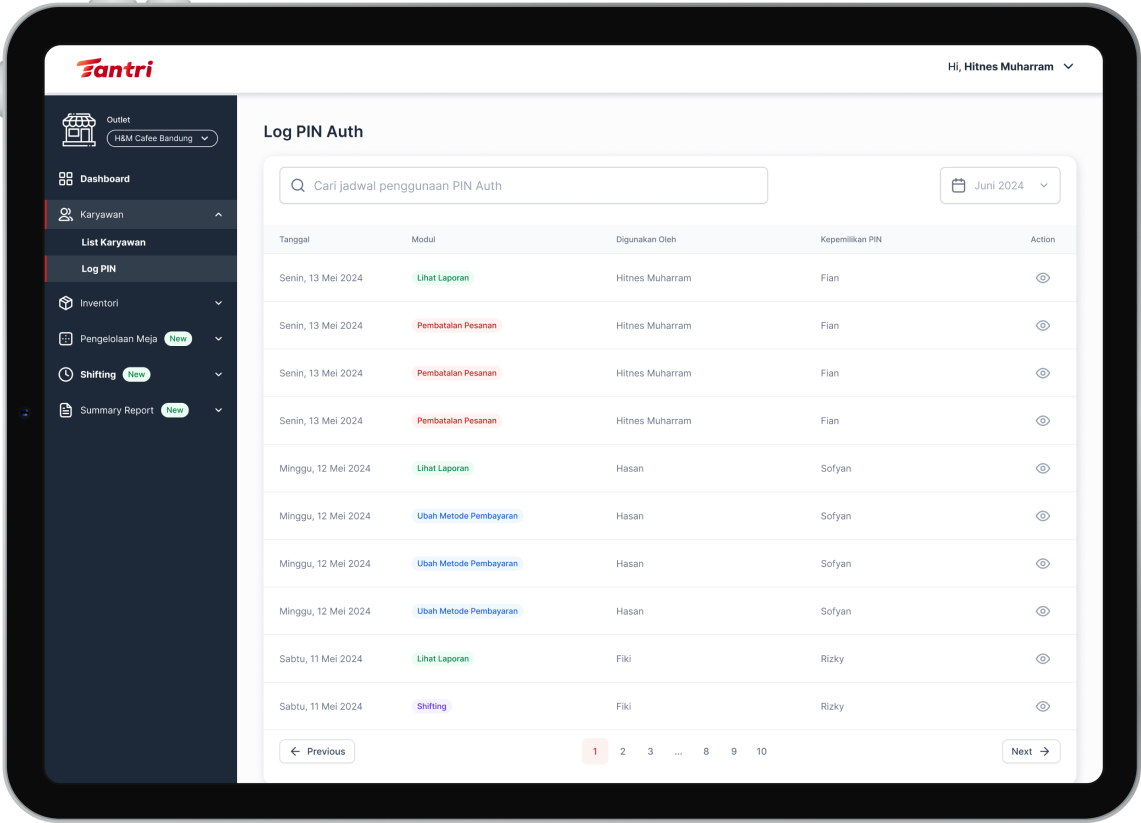Click the search magnifier icon
Image resolution: width=1141 pixels, height=823 pixels.
298,186
